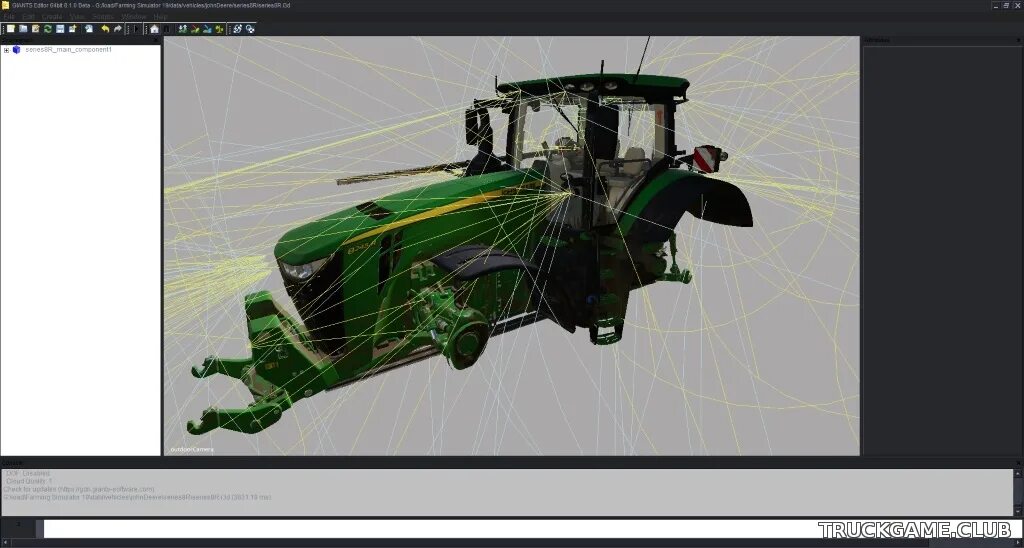
Task: Open the File menu
Action: [10, 16]
